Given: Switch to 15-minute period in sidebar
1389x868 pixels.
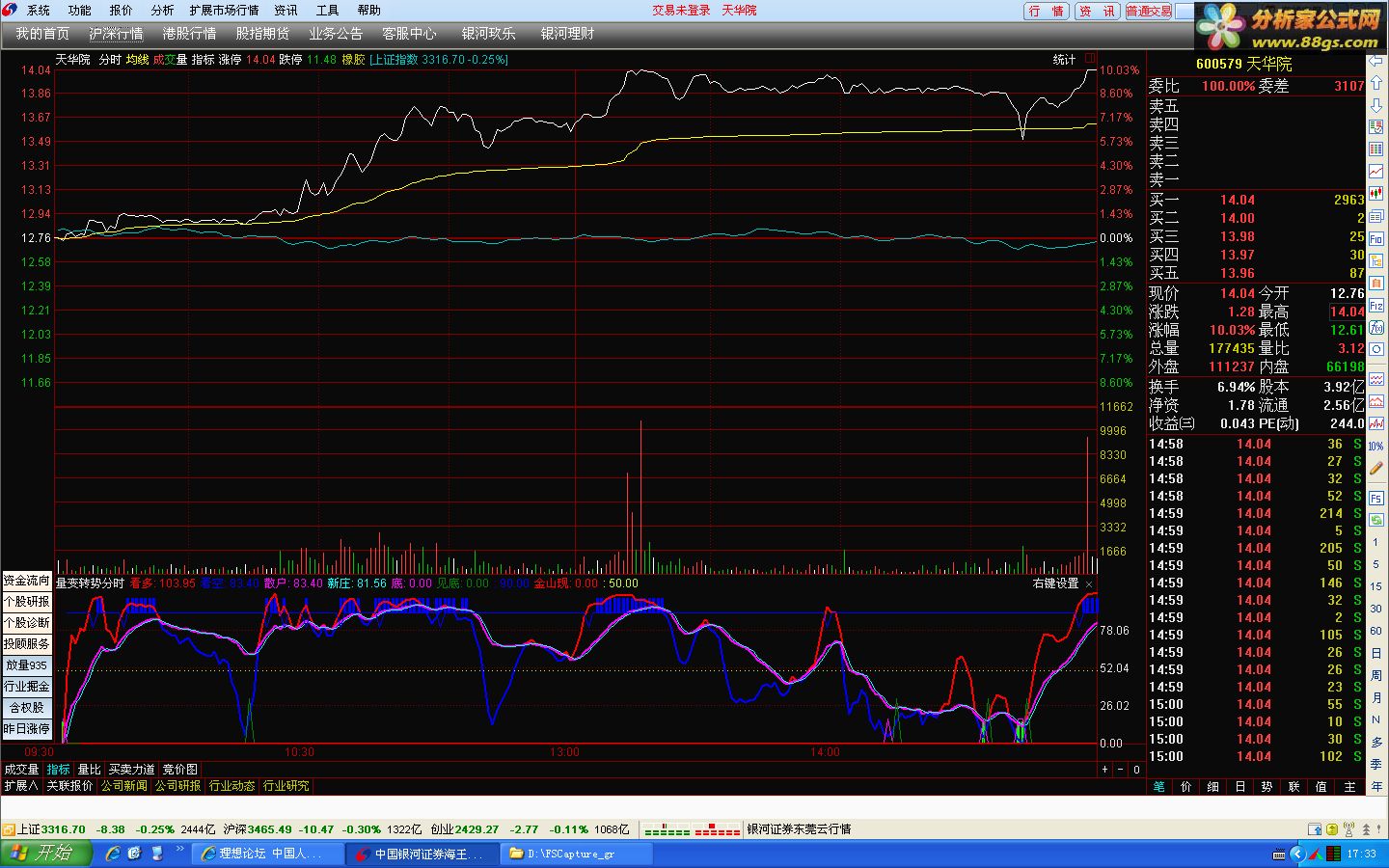Looking at the screenshot, I should (x=1376, y=586).
